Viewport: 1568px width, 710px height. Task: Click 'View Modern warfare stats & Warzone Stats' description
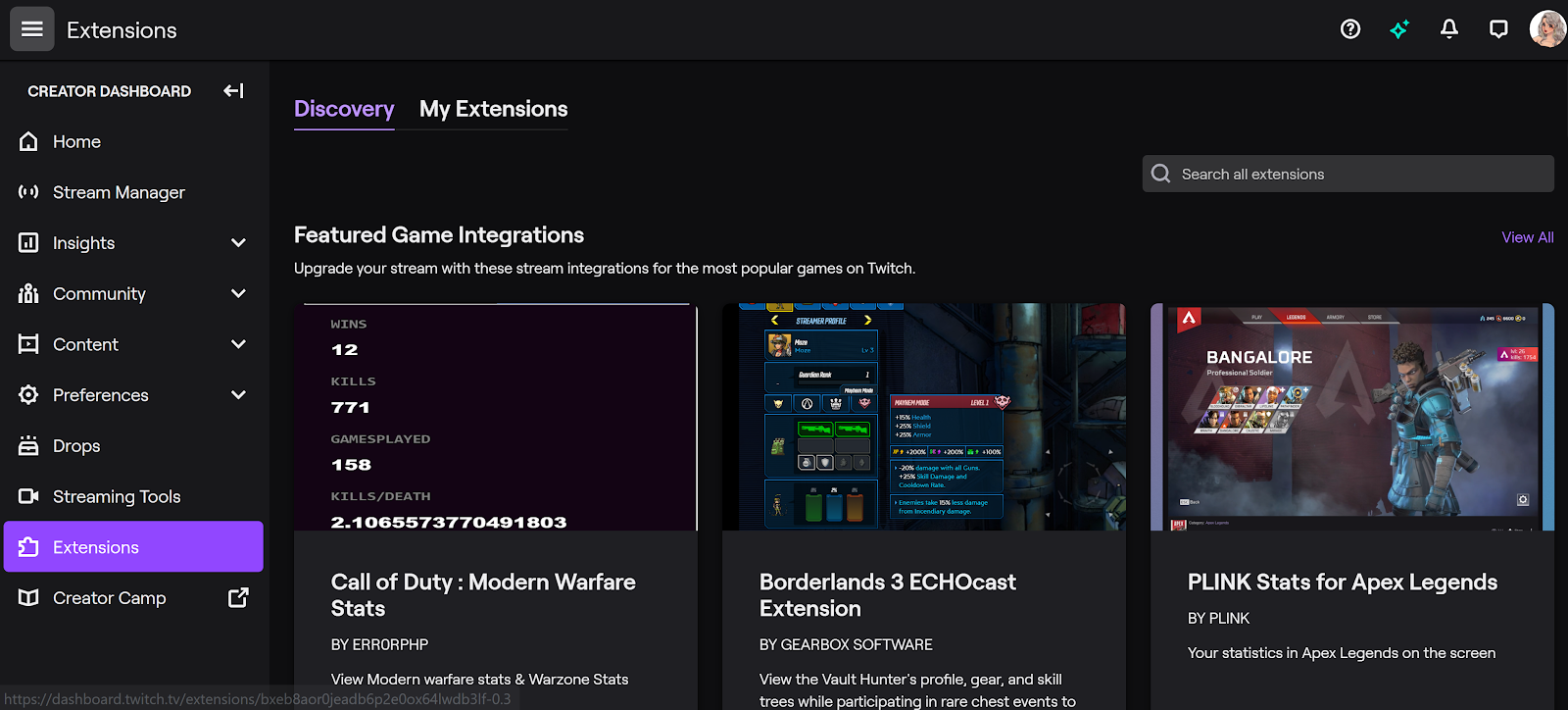tap(479, 679)
